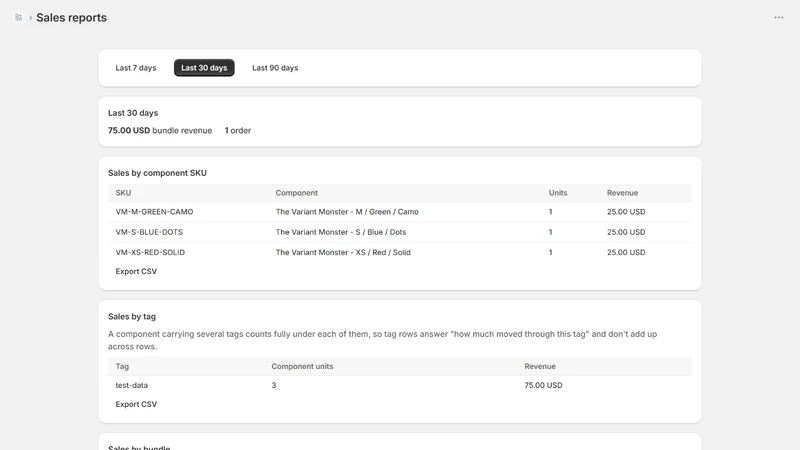Export CSV for Sales by tag
The height and width of the screenshot is (450, 800).
click(x=136, y=404)
